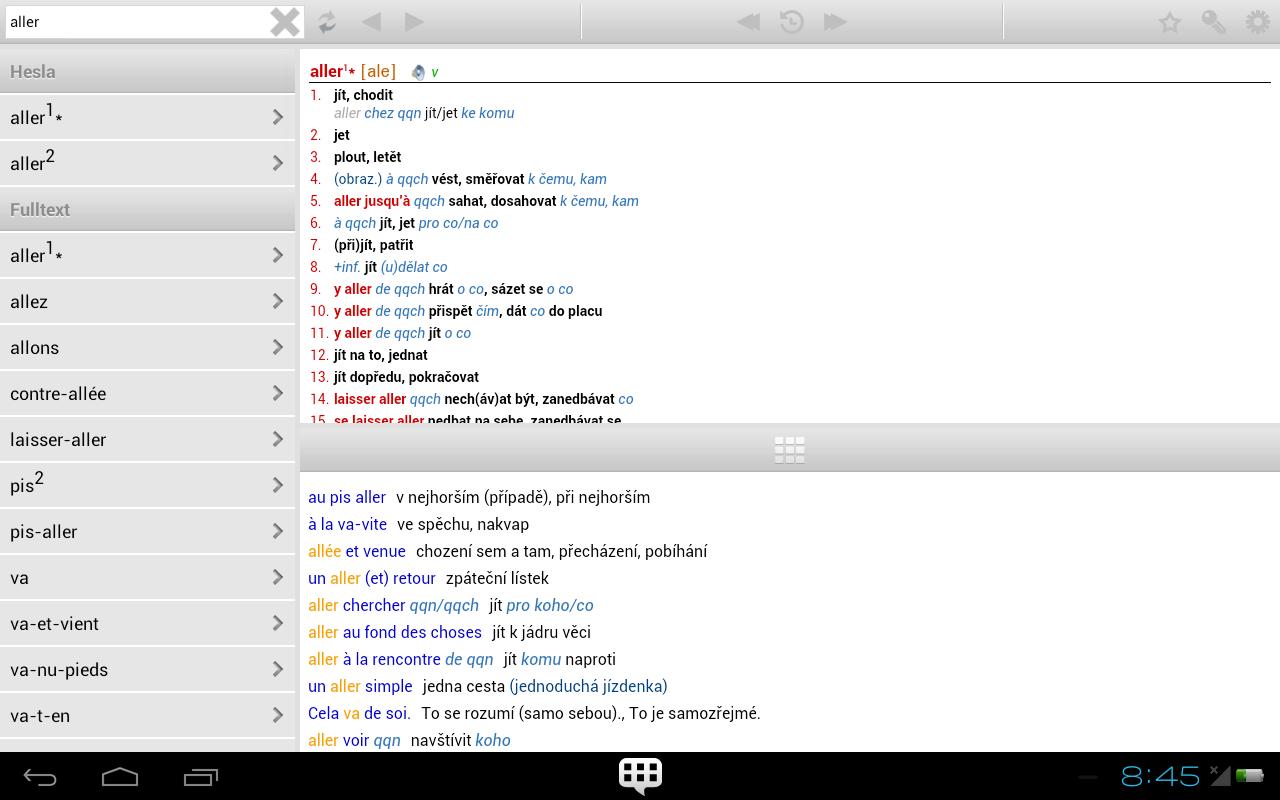Click the phrase un aller (et) retour
This screenshot has width=1280, height=800.
click(x=372, y=578)
